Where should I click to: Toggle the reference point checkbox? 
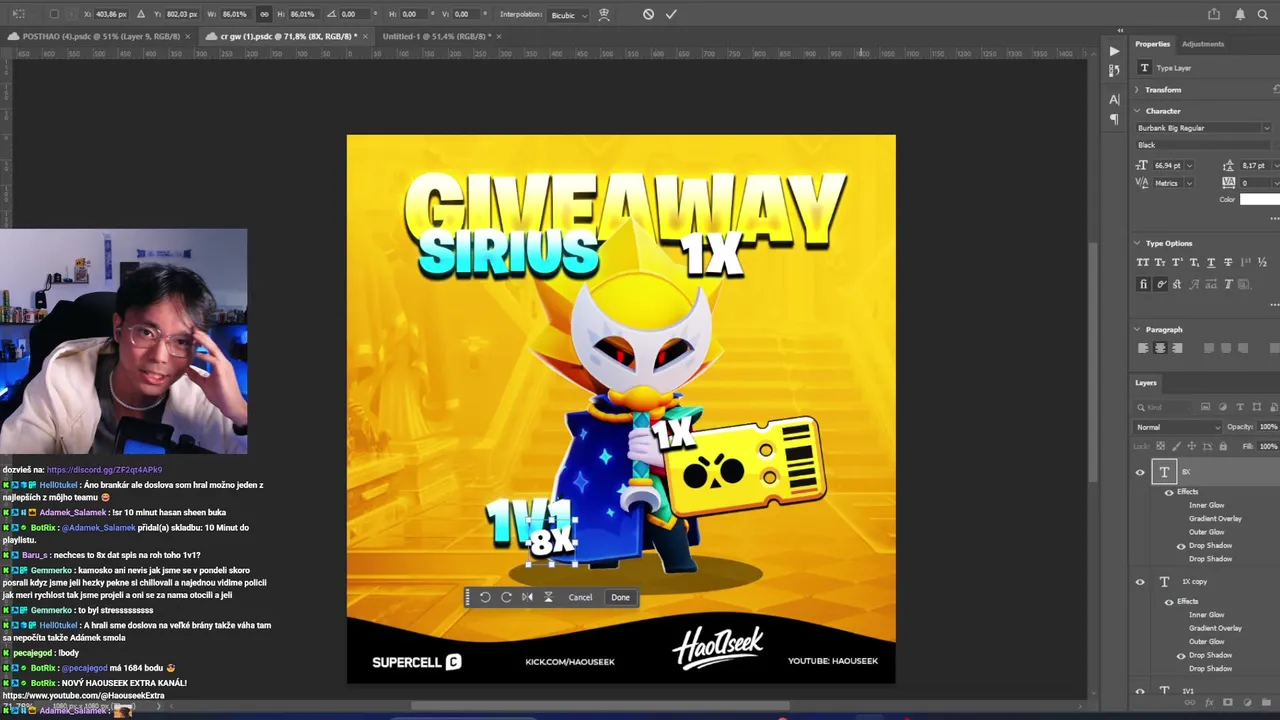point(54,14)
